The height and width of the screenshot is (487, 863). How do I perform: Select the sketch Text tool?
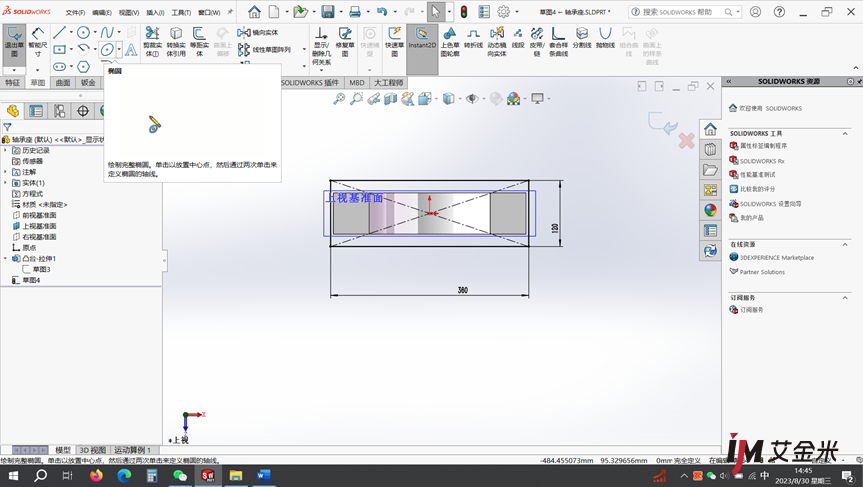coord(131,50)
